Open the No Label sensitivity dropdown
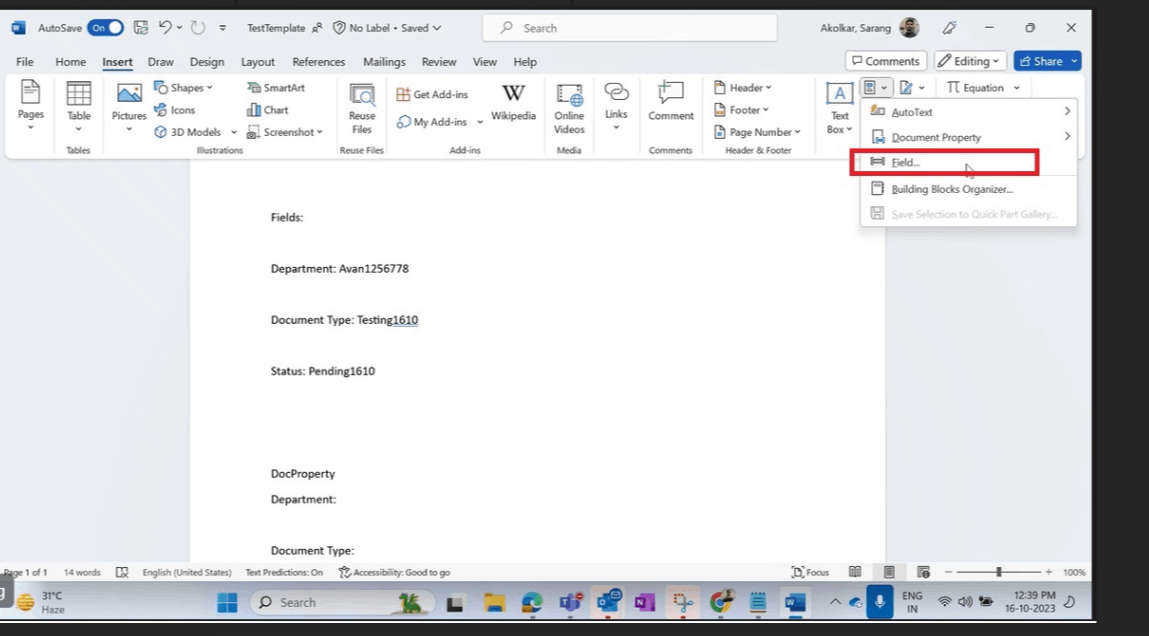 coord(388,28)
